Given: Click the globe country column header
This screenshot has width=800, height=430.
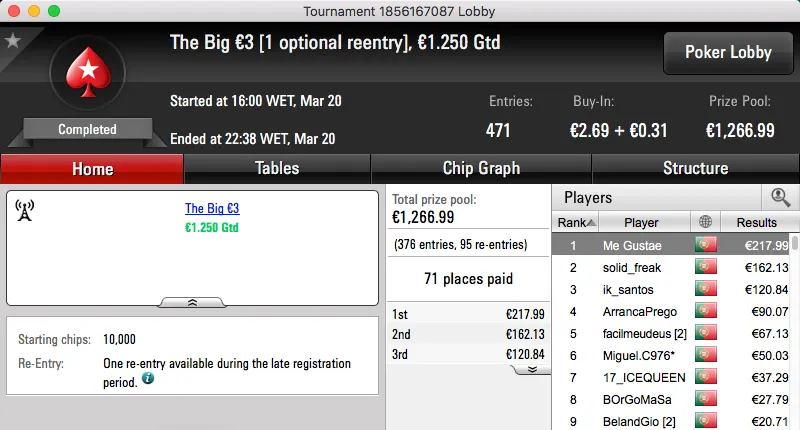Looking at the screenshot, I should (x=707, y=222).
